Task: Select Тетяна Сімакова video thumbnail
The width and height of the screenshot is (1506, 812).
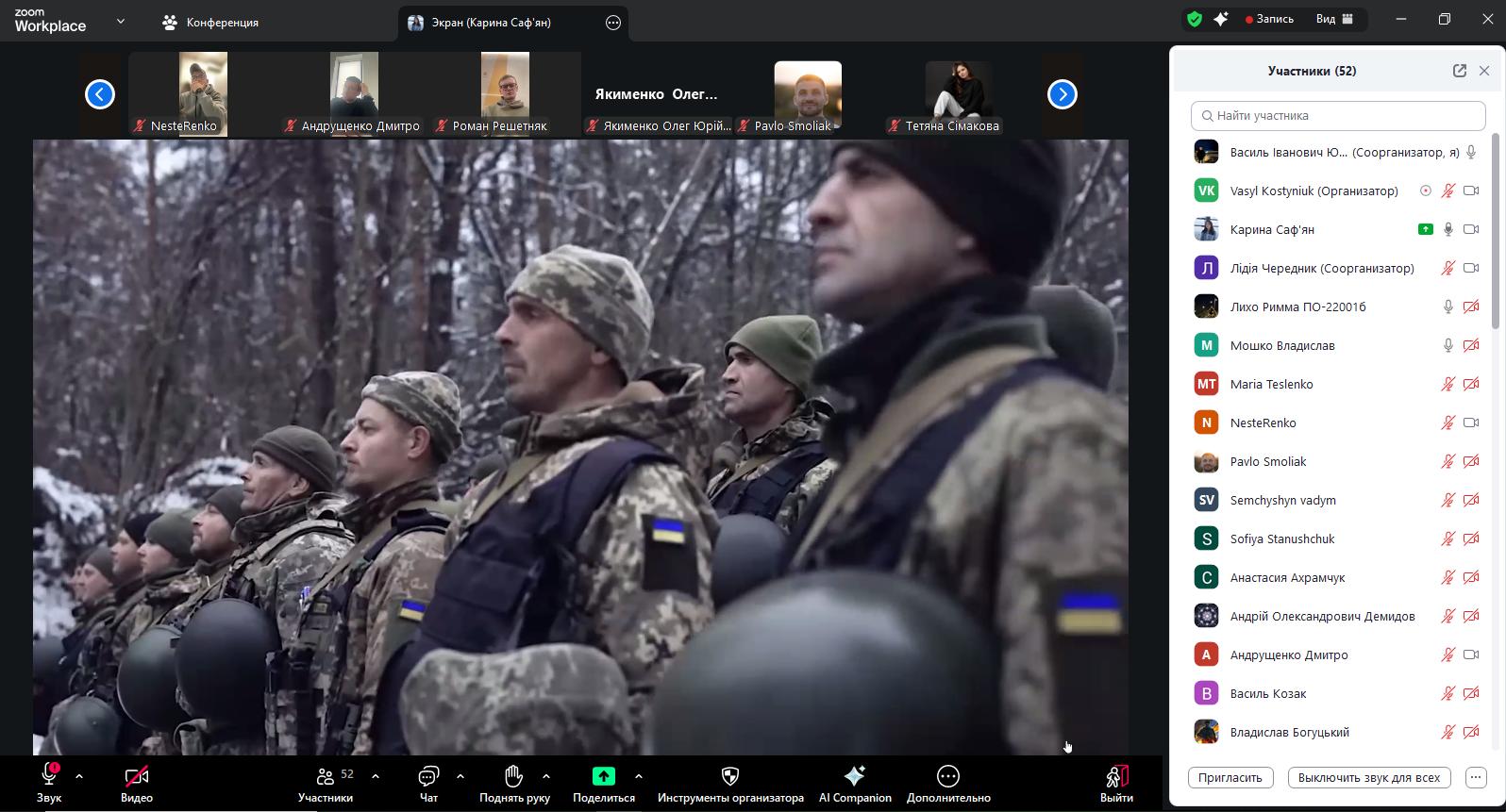Action: click(x=959, y=94)
